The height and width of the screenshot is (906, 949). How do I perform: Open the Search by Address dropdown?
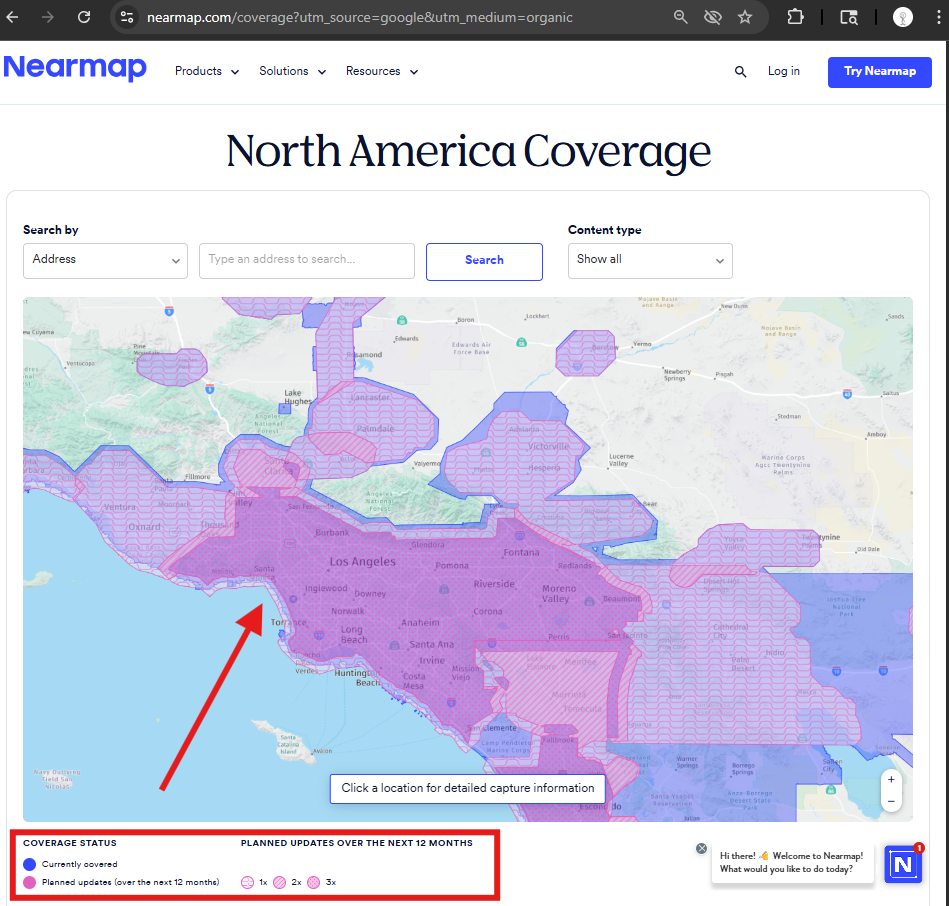(105, 261)
